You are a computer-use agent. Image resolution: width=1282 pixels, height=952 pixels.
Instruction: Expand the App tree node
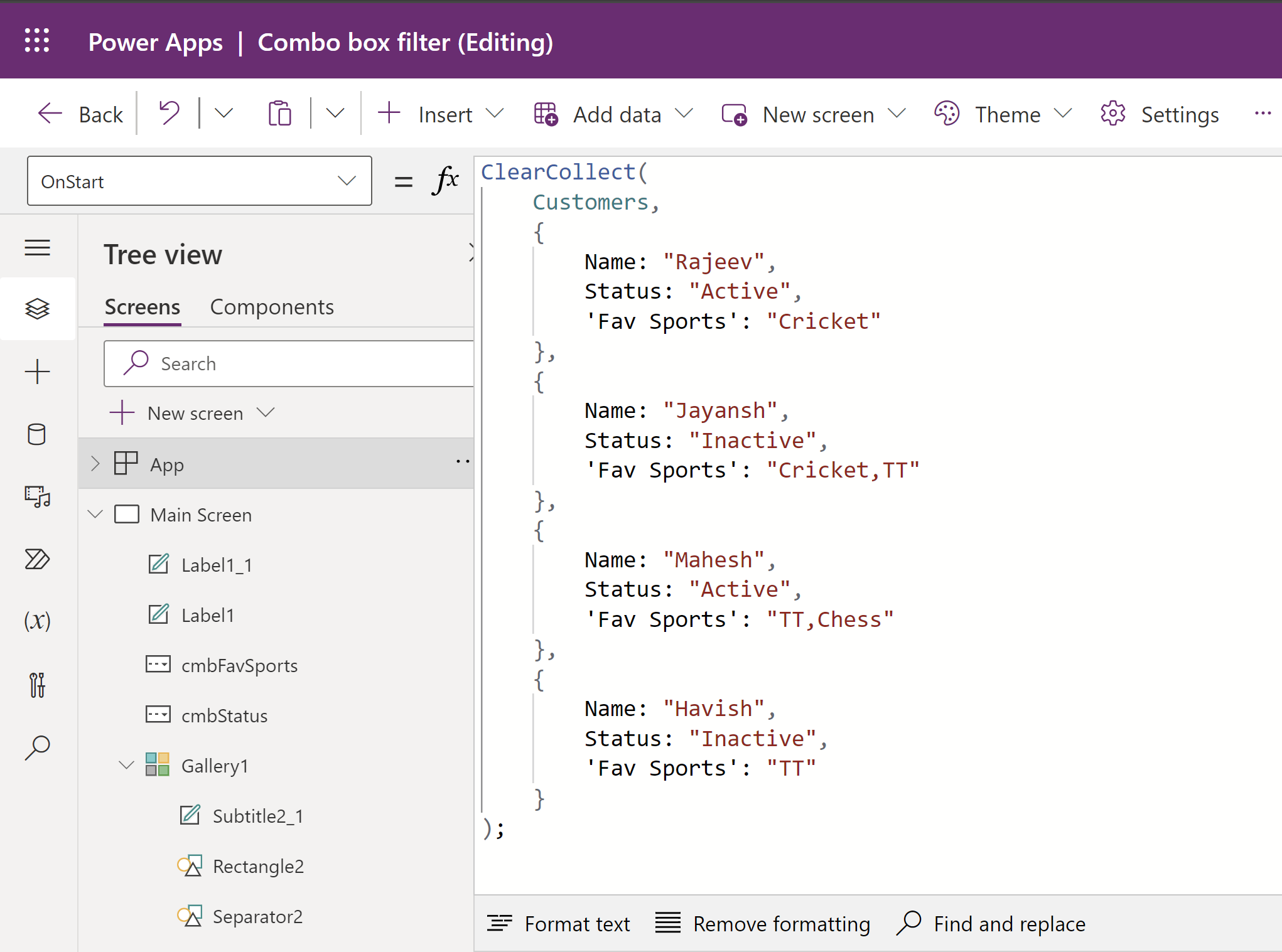tap(95, 464)
